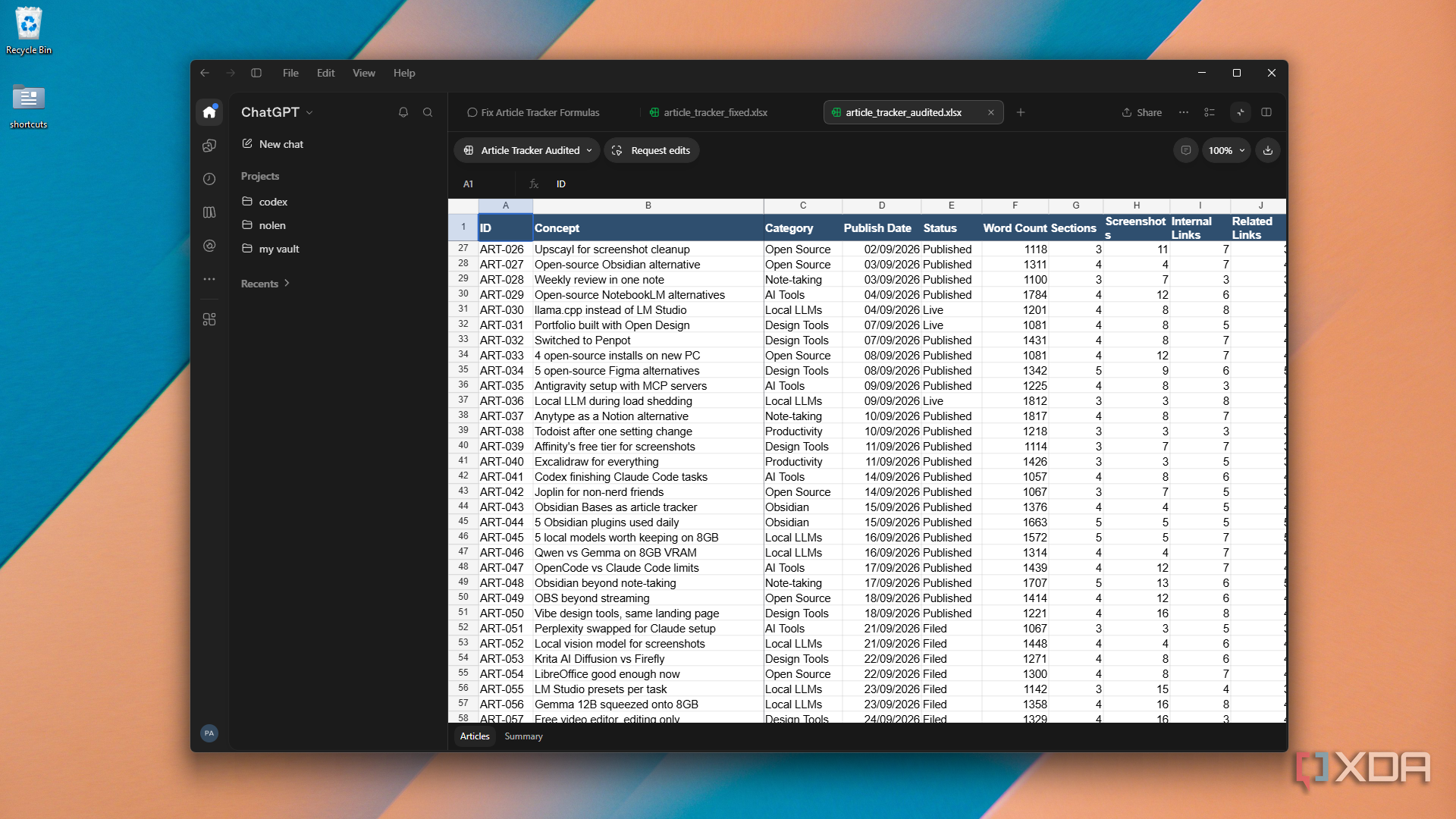Download the spreadsheet with the download icon

tap(1268, 150)
